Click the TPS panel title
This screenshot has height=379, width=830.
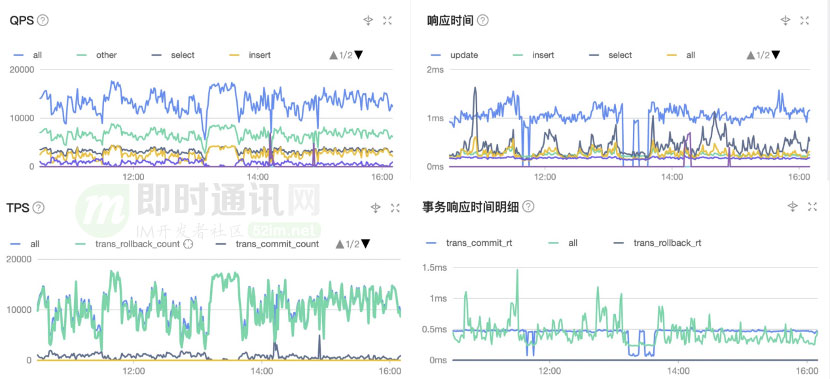point(17,207)
